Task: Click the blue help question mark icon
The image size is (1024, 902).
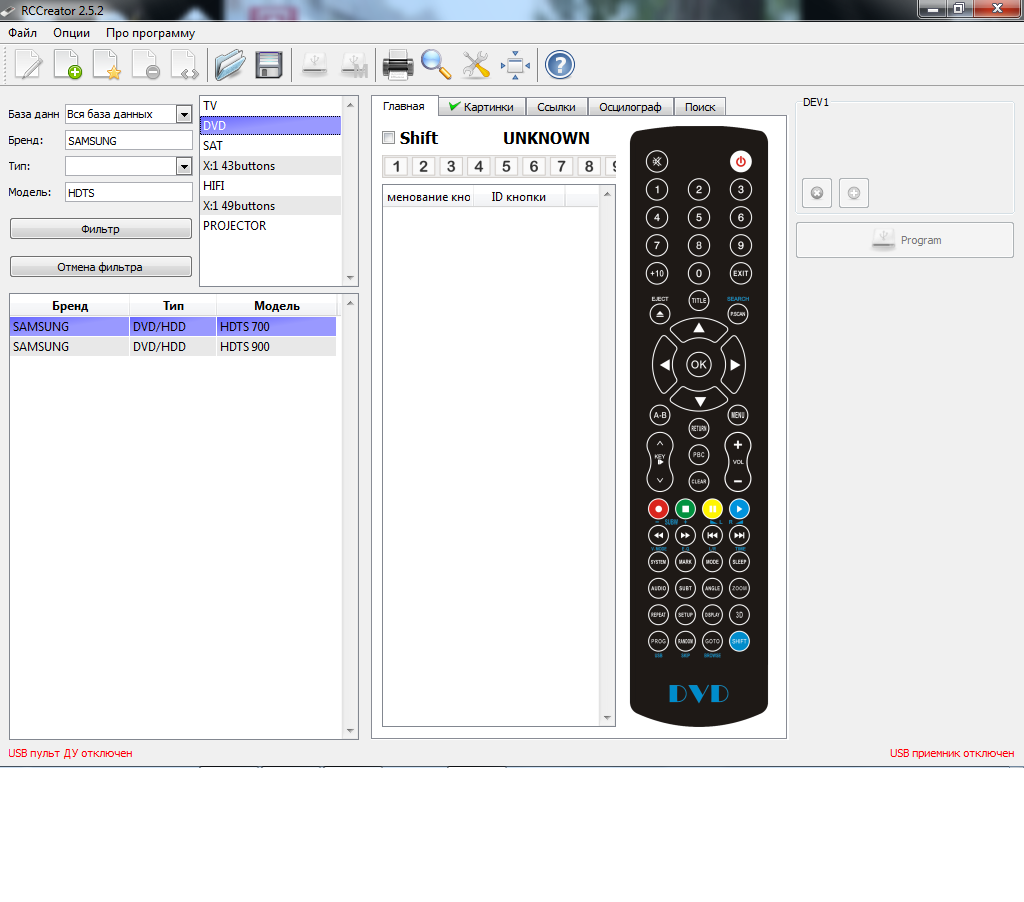Action: [559, 66]
